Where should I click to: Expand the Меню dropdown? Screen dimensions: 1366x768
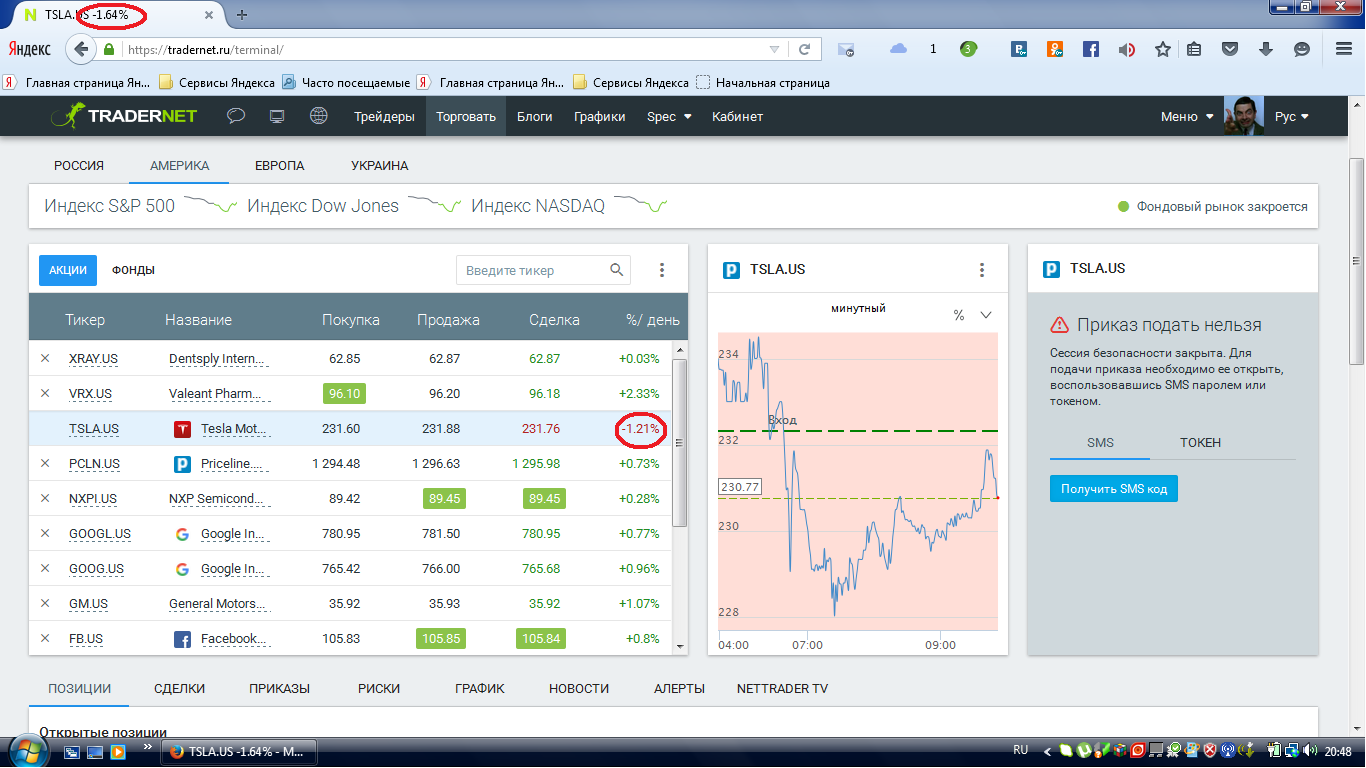1188,116
